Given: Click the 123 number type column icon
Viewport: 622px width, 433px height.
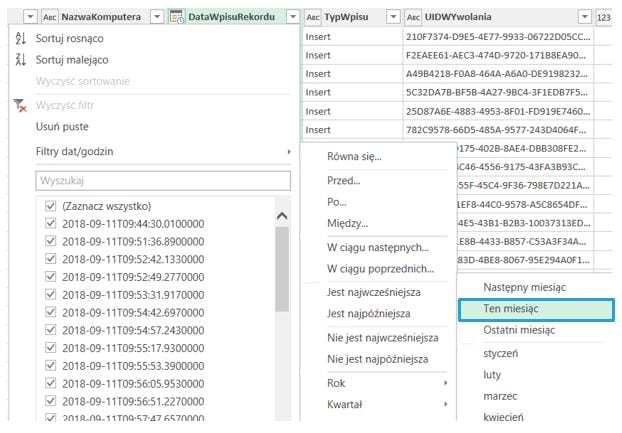Looking at the screenshot, I should [604, 17].
